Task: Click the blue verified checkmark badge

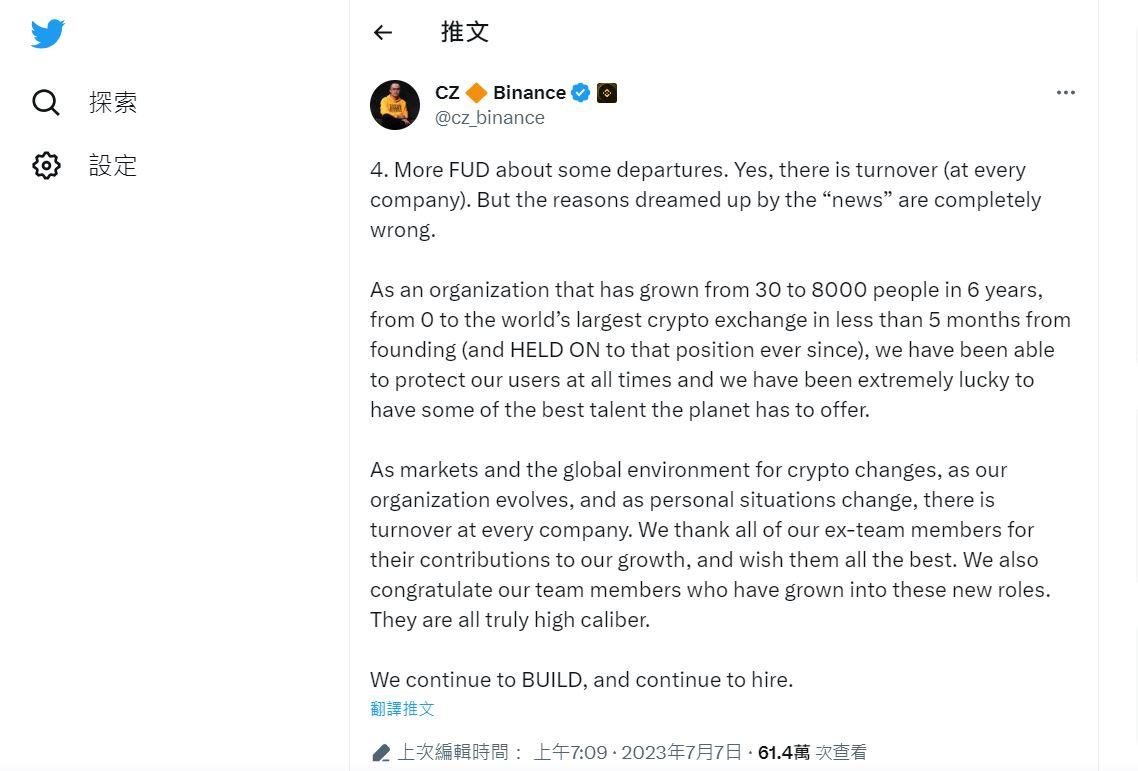Action: (581, 93)
